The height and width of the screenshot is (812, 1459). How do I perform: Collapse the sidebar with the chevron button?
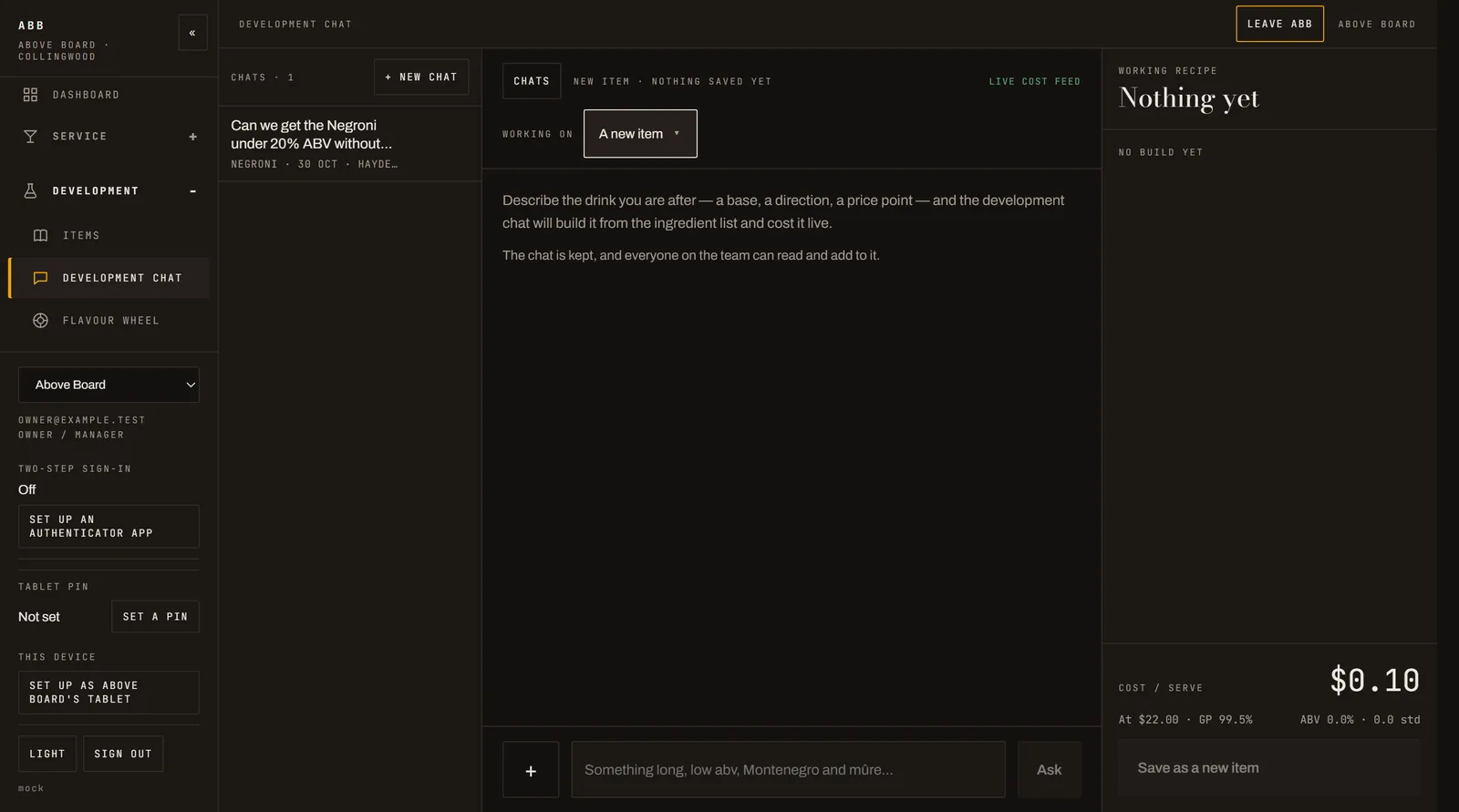point(192,33)
